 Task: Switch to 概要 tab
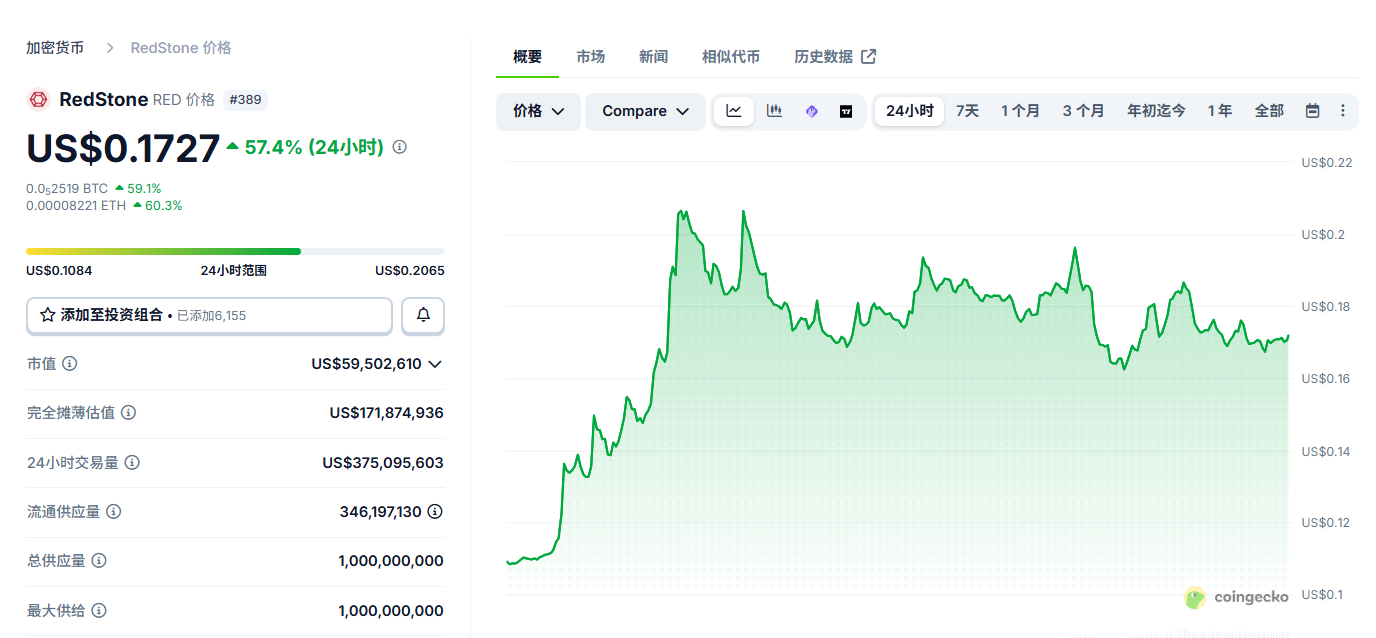click(527, 57)
